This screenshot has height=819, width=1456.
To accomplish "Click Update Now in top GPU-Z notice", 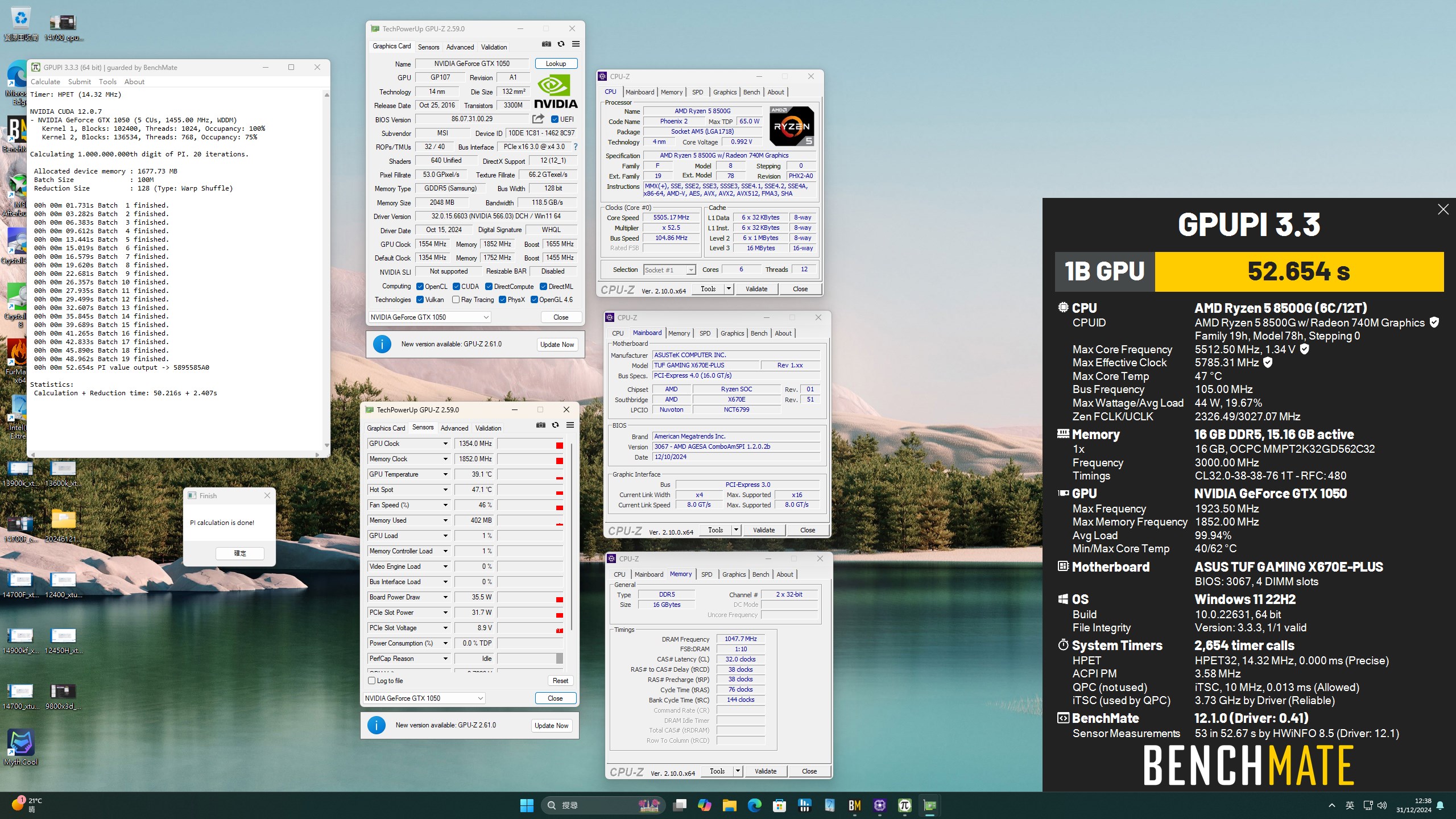I will pos(557,345).
